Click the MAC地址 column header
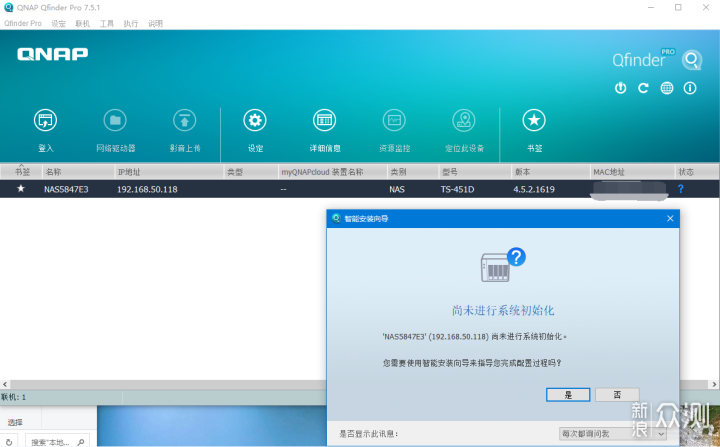Screen dimensions: 720x447 632,172
